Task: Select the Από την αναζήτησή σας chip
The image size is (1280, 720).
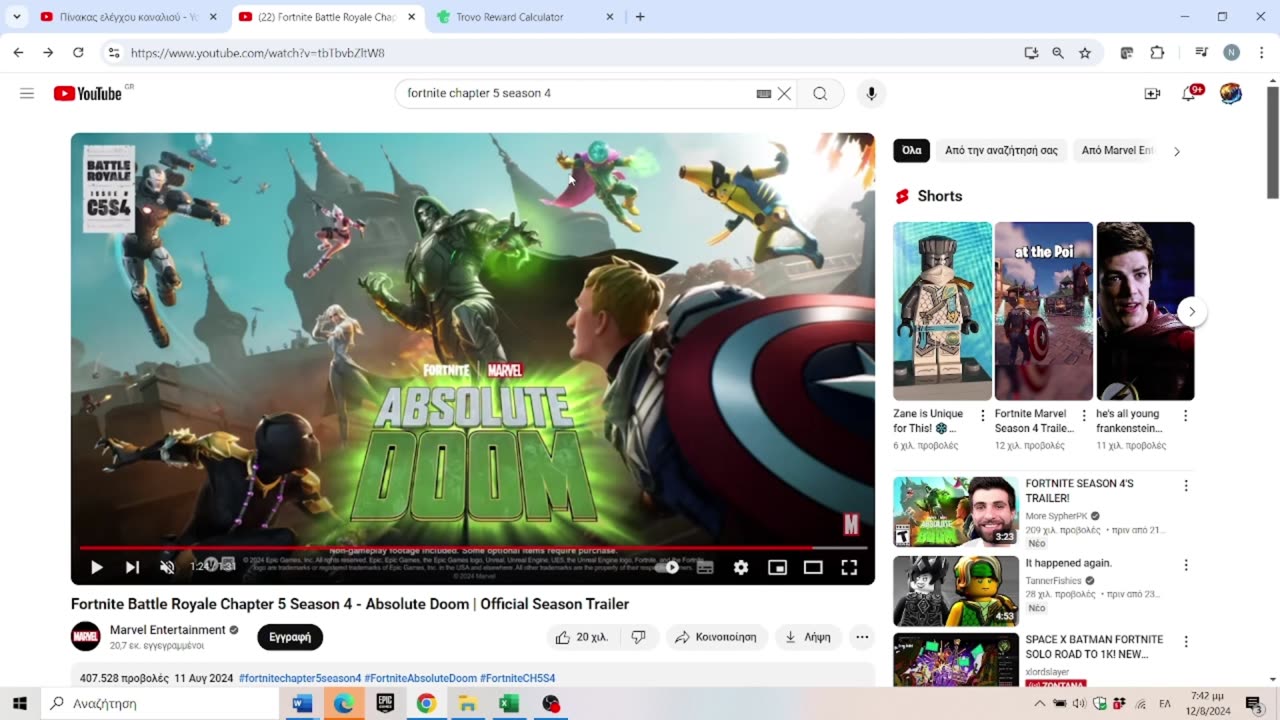Action: (1001, 151)
